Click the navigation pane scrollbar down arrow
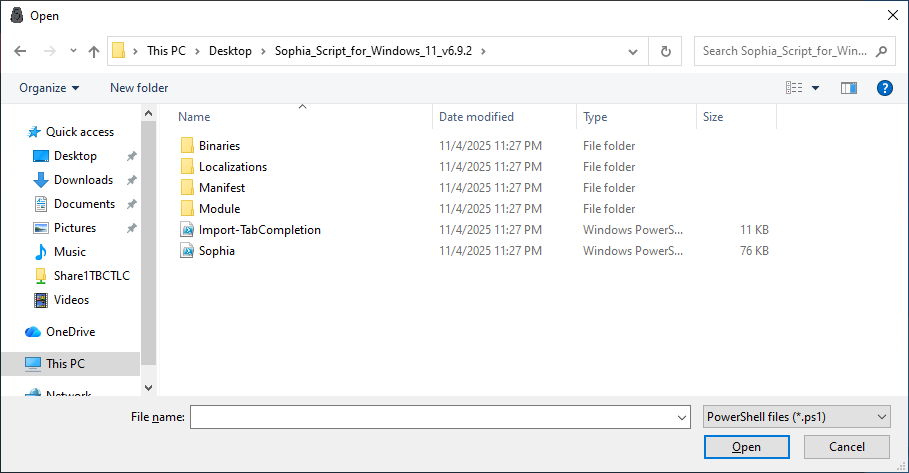Image resolution: width=909 pixels, height=473 pixels. (x=149, y=387)
